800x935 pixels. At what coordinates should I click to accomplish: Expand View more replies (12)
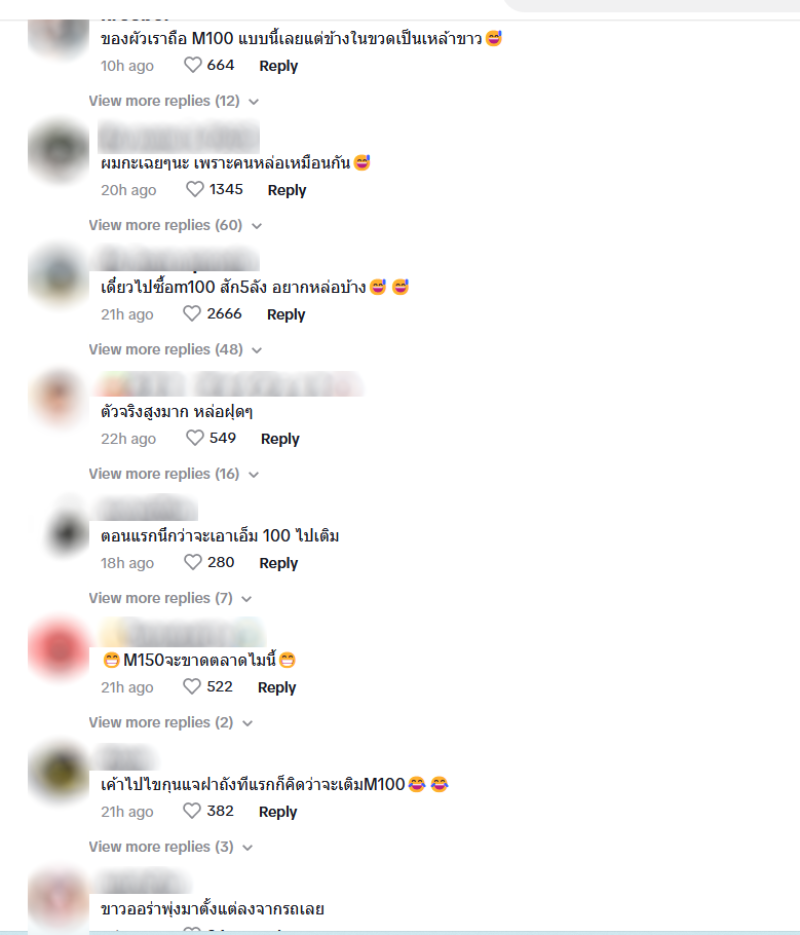pos(173,101)
